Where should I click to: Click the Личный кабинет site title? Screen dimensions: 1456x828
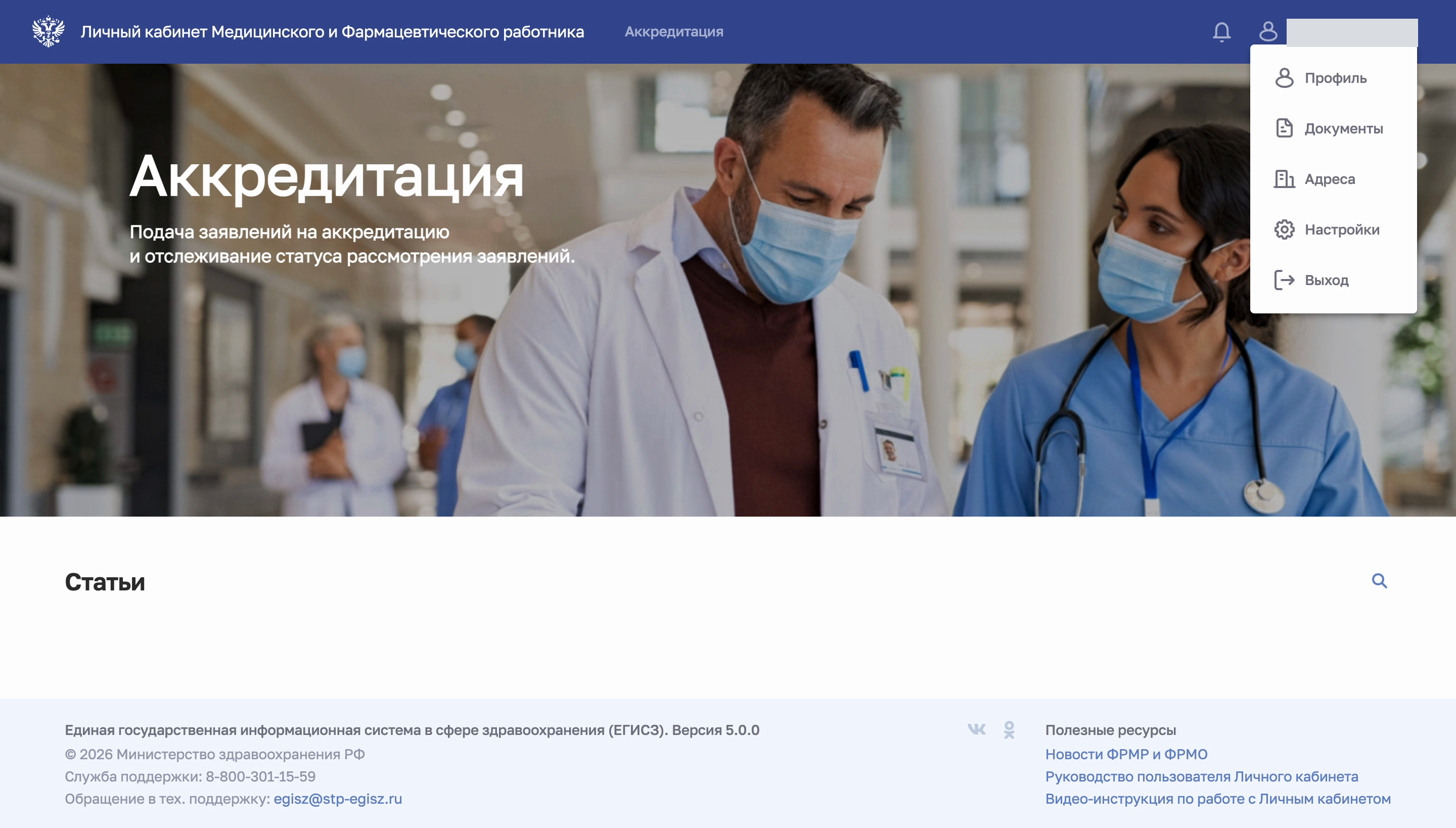tap(332, 32)
